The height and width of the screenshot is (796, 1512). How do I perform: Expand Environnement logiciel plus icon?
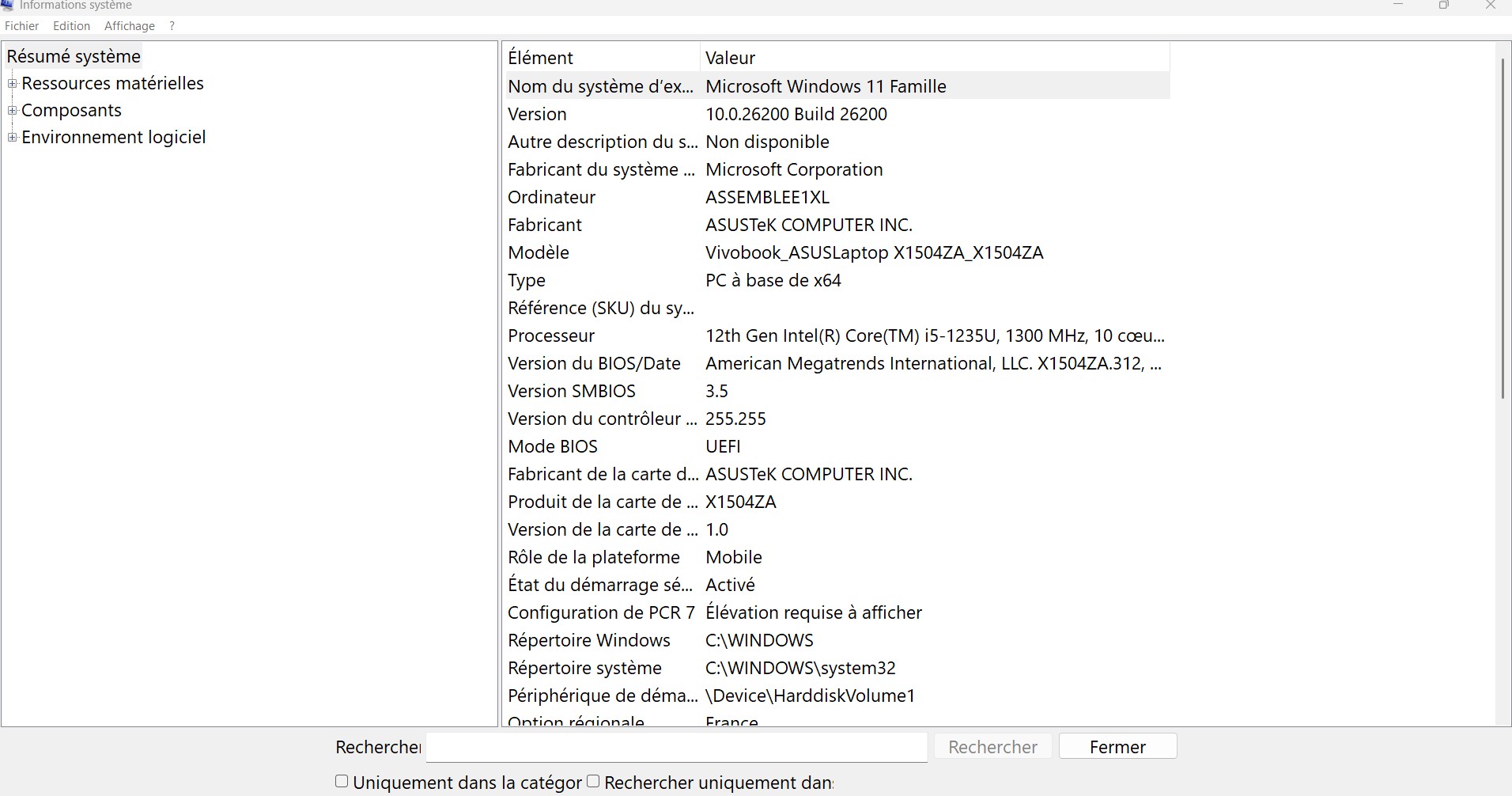(12, 137)
